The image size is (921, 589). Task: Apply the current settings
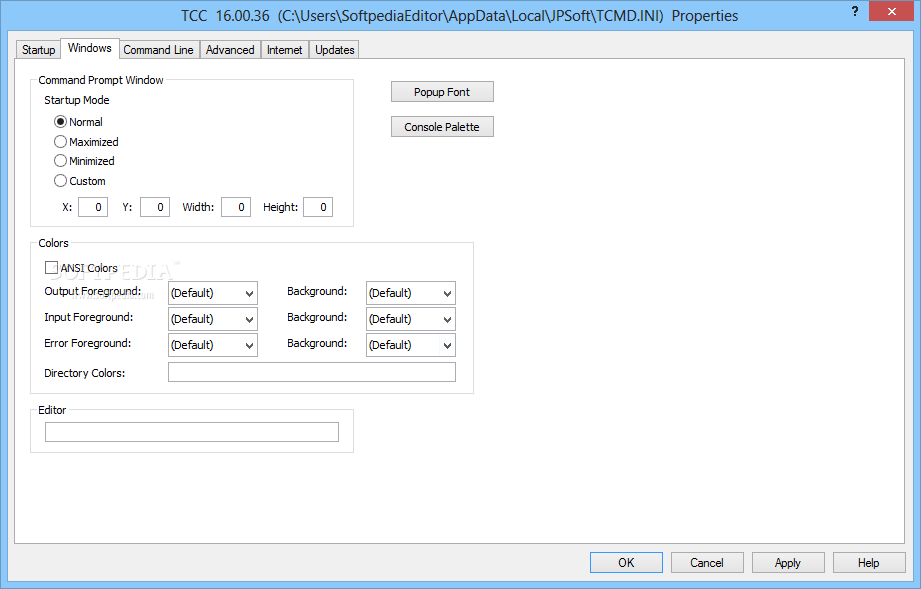point(788,563)
